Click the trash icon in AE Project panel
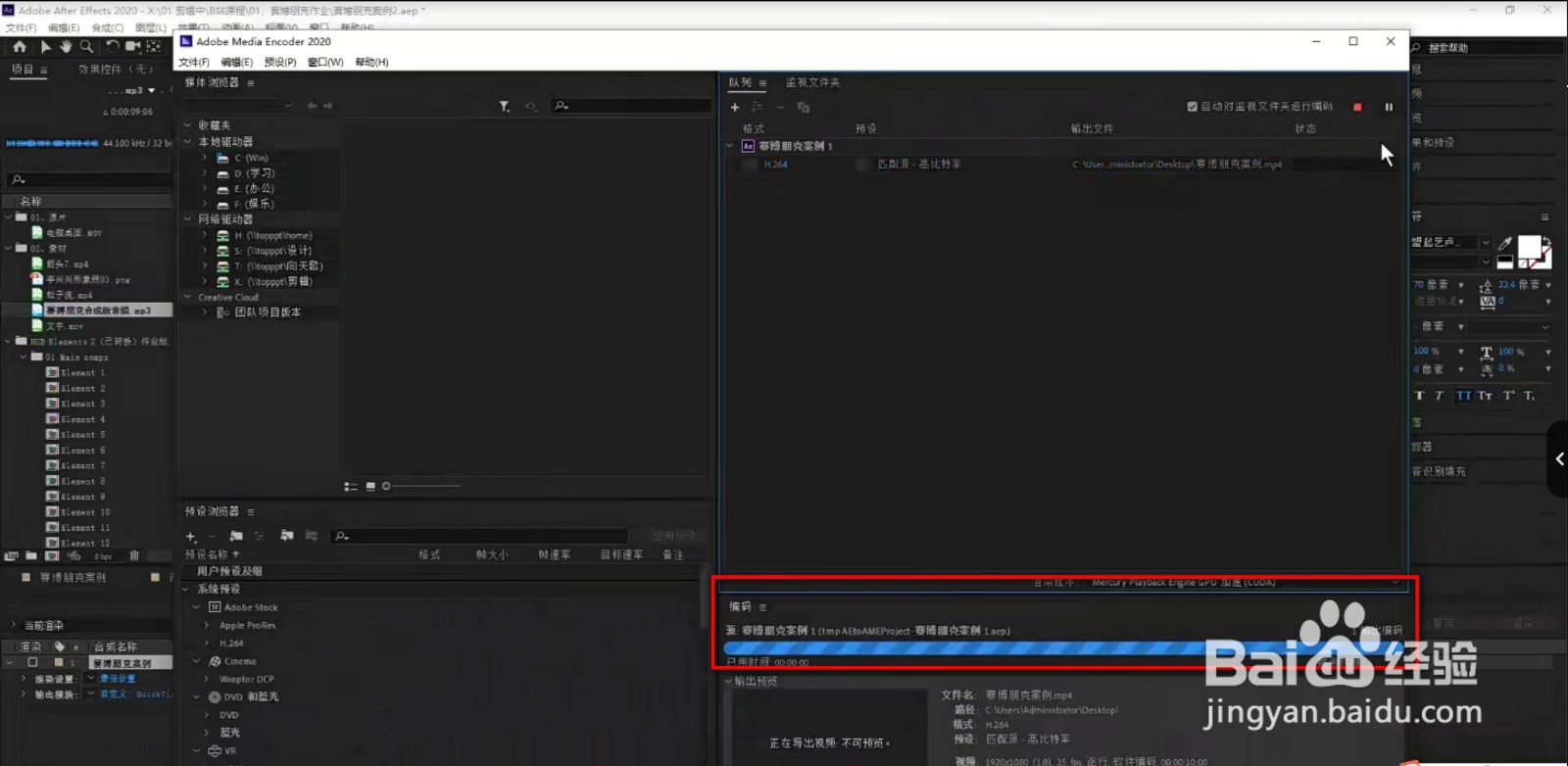 (x=135, y=555)
